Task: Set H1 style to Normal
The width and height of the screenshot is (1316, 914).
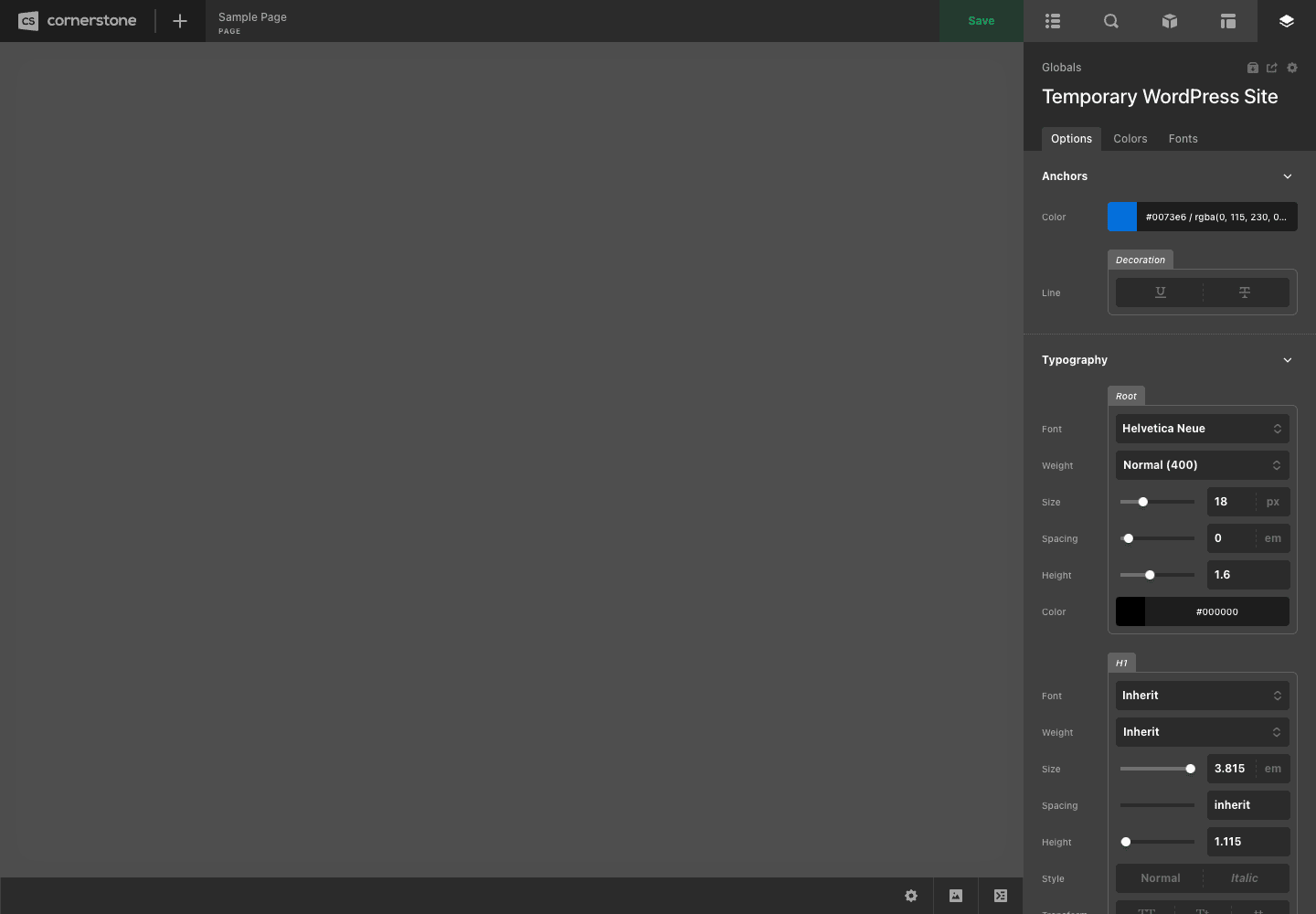Action: click(x=1161, y=878)
